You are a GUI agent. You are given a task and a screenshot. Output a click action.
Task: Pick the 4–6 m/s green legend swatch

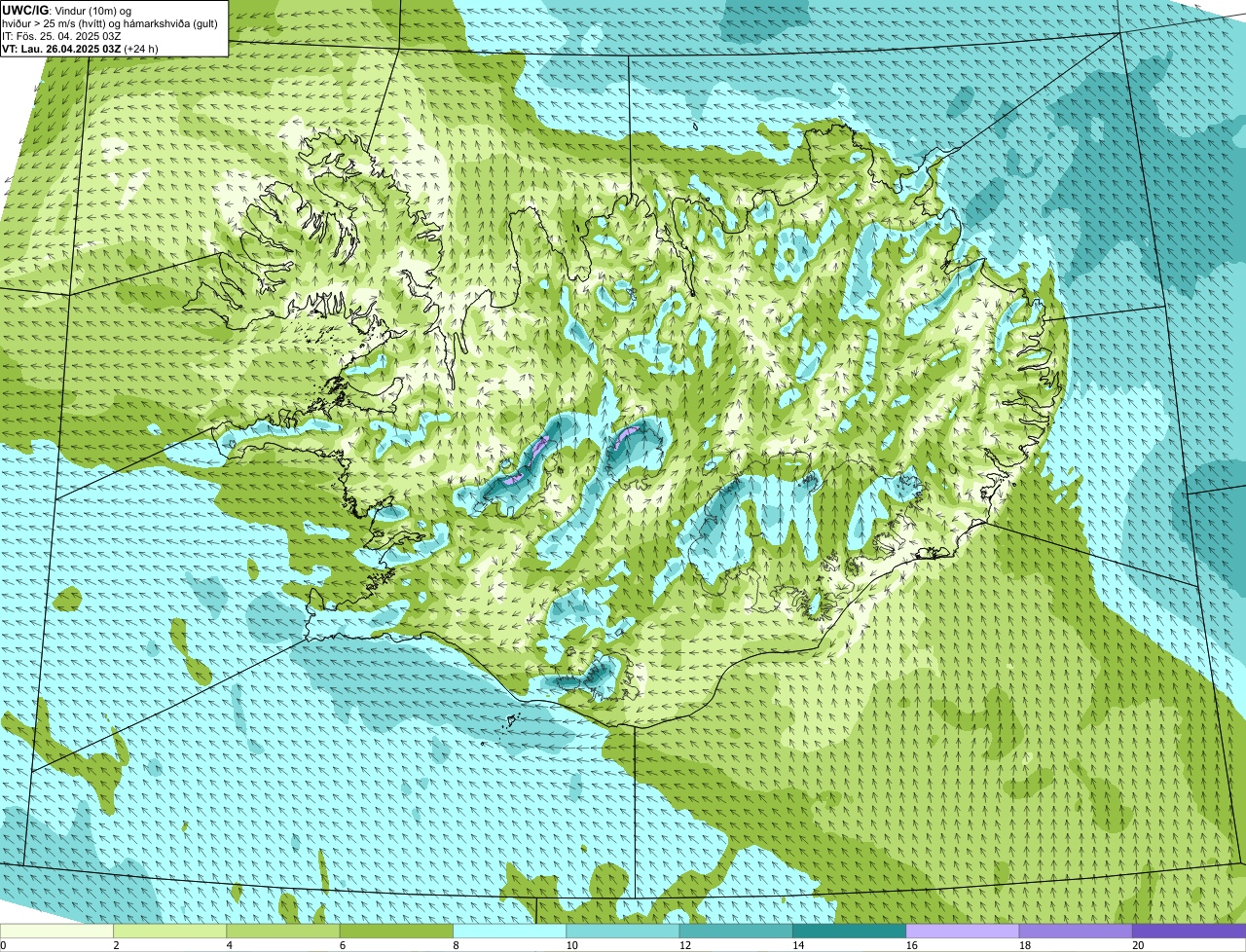click(x=282, y=931)
